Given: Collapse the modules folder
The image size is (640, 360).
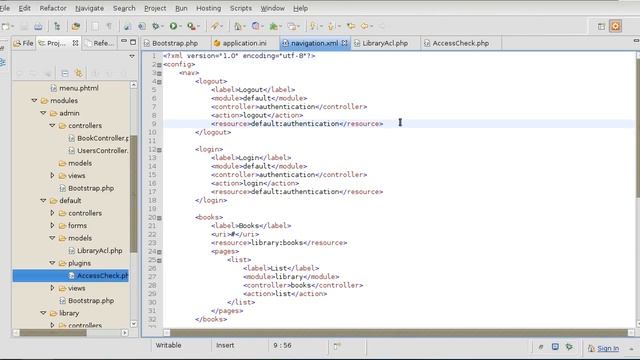Looking at the screenshot, I should tap(34, 100).
